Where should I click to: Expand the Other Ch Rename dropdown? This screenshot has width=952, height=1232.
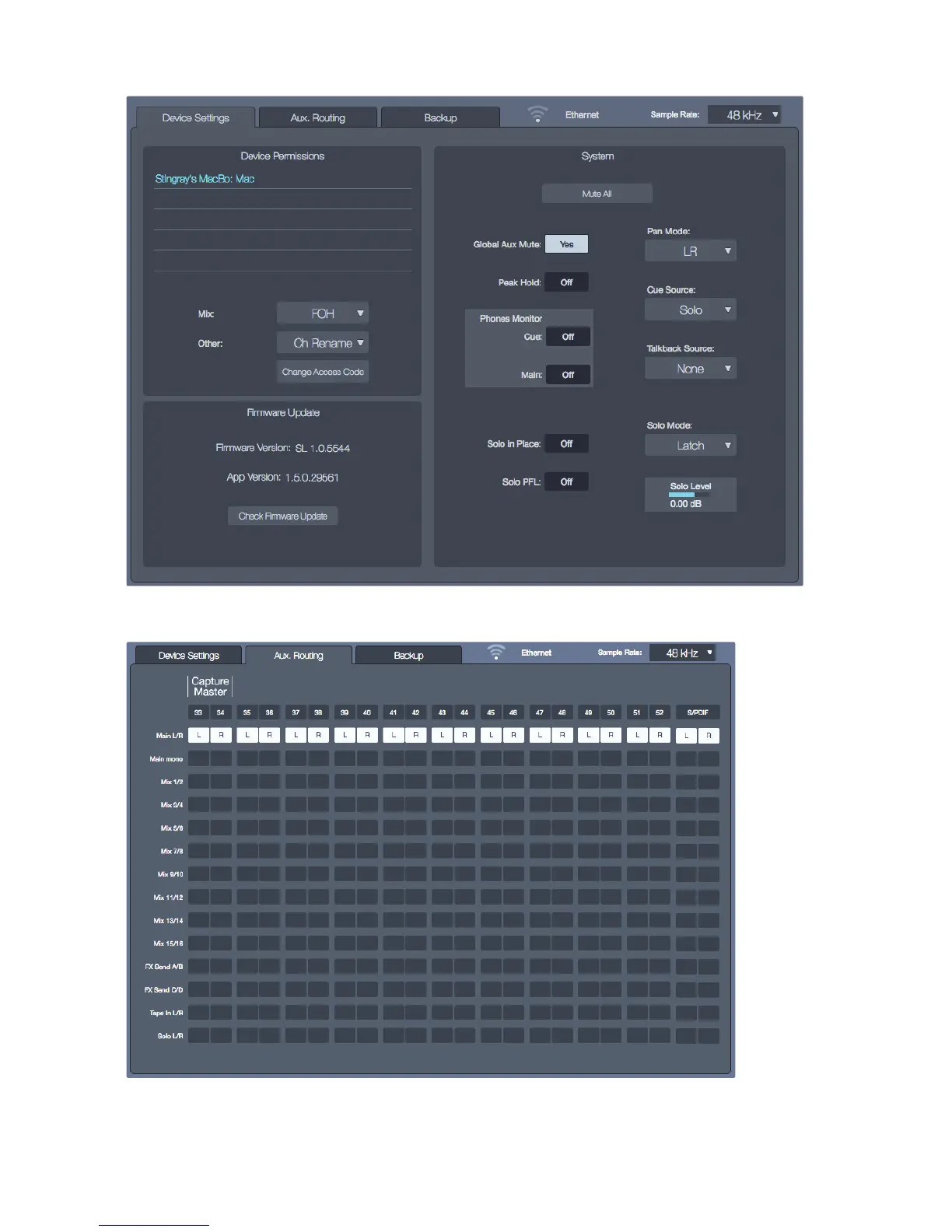pyautogui.click(x=323, y=343)
